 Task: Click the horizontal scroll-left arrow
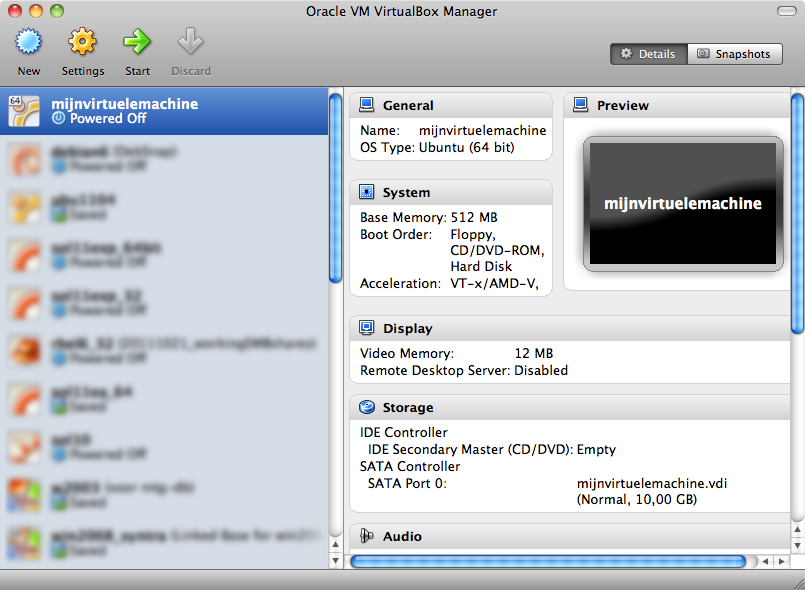tap(765, 561)
